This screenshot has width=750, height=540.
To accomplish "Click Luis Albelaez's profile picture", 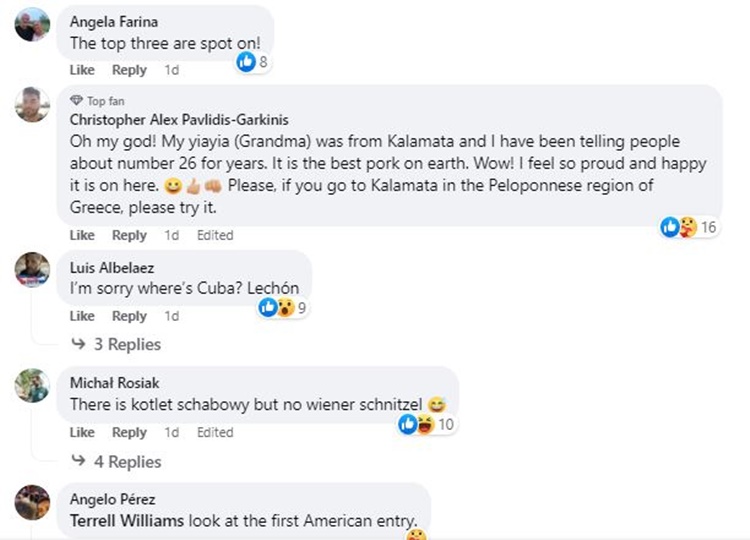I will pos(32,268).
